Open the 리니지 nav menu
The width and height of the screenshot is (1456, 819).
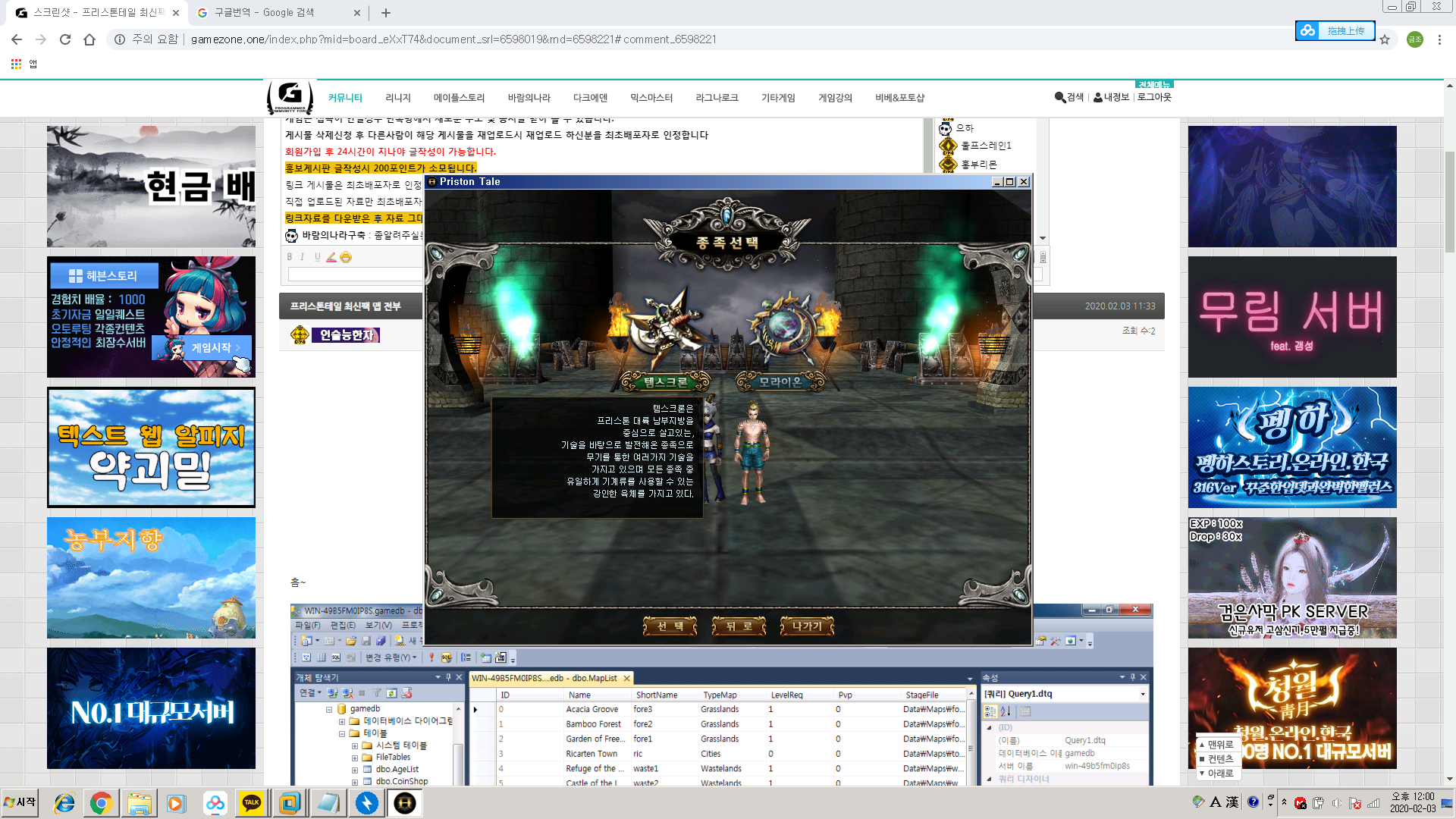coord(398,98)
